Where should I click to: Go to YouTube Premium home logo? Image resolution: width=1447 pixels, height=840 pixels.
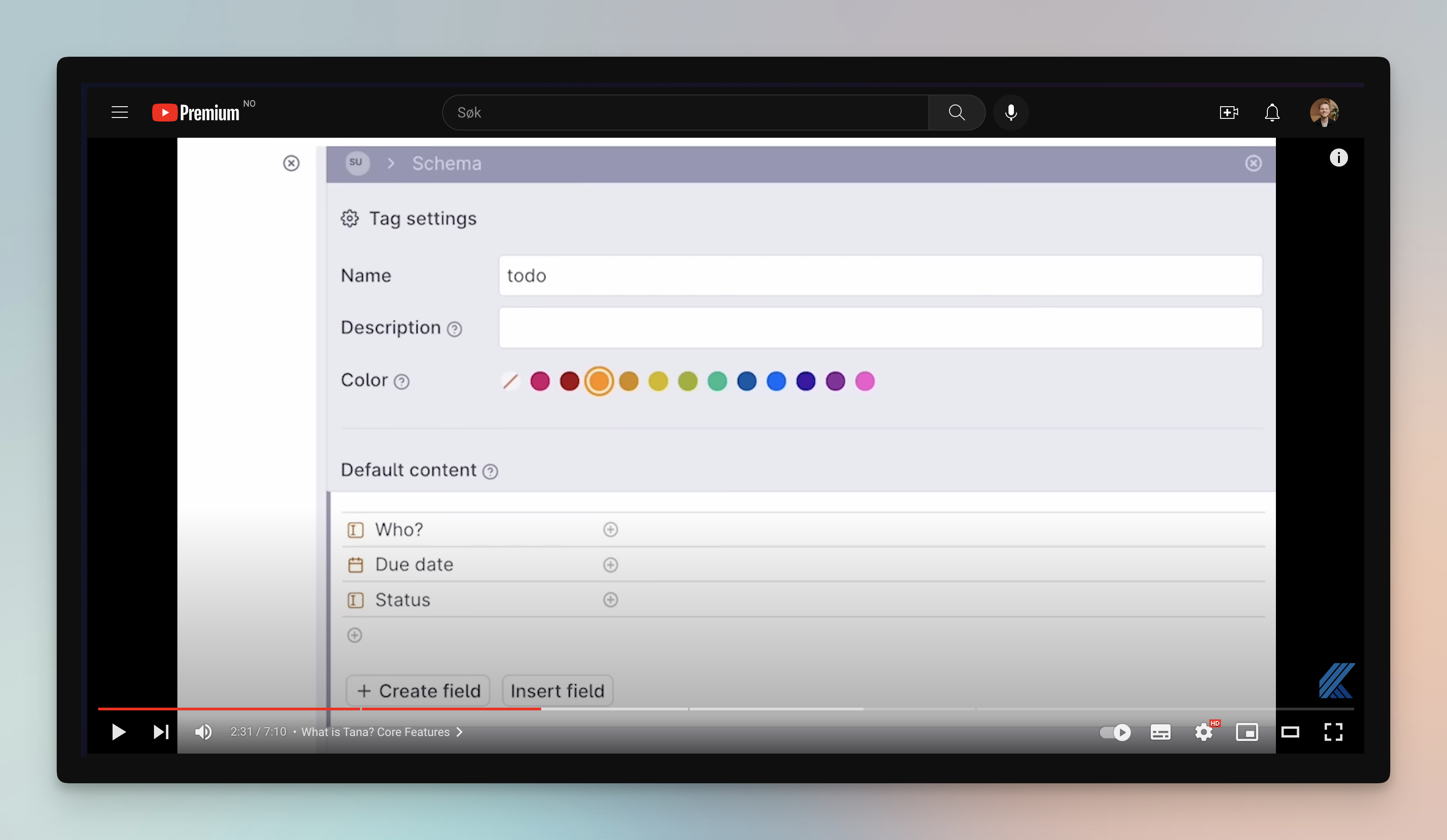point(196,113)
